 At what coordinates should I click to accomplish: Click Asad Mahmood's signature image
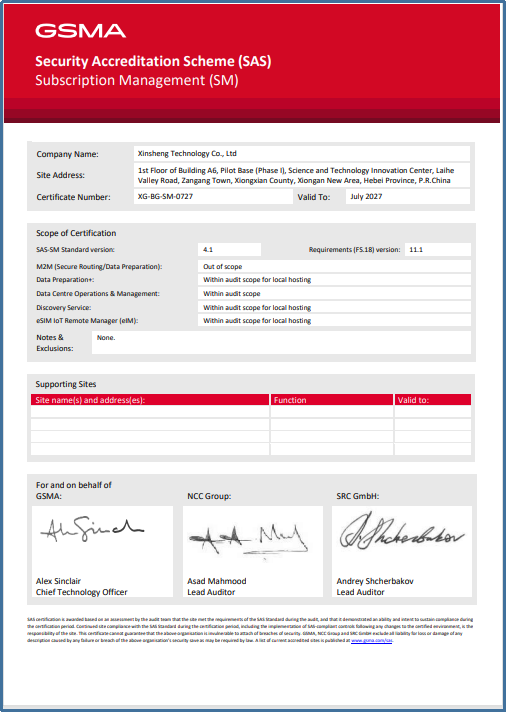(248, 539)
